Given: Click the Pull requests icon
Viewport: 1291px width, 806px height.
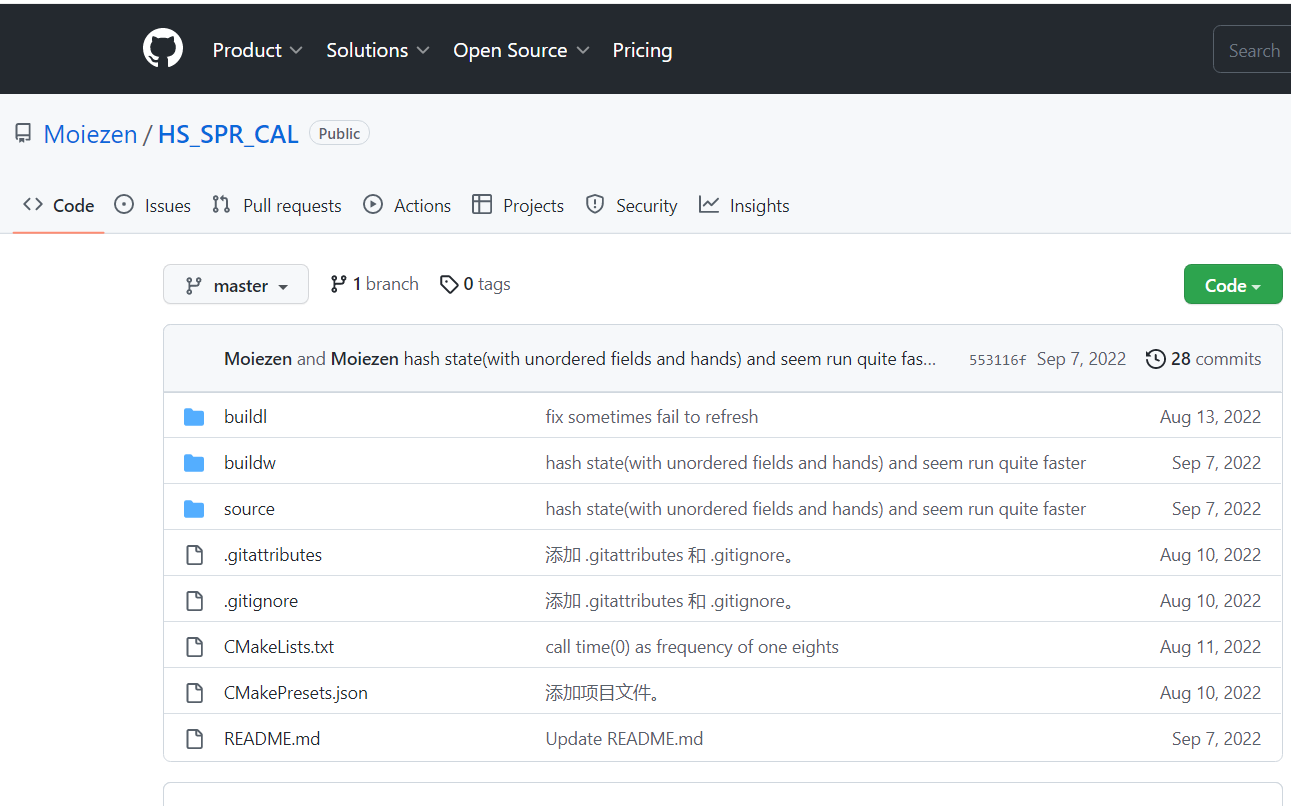Looking at the screenshot, I should pos(221,205).
